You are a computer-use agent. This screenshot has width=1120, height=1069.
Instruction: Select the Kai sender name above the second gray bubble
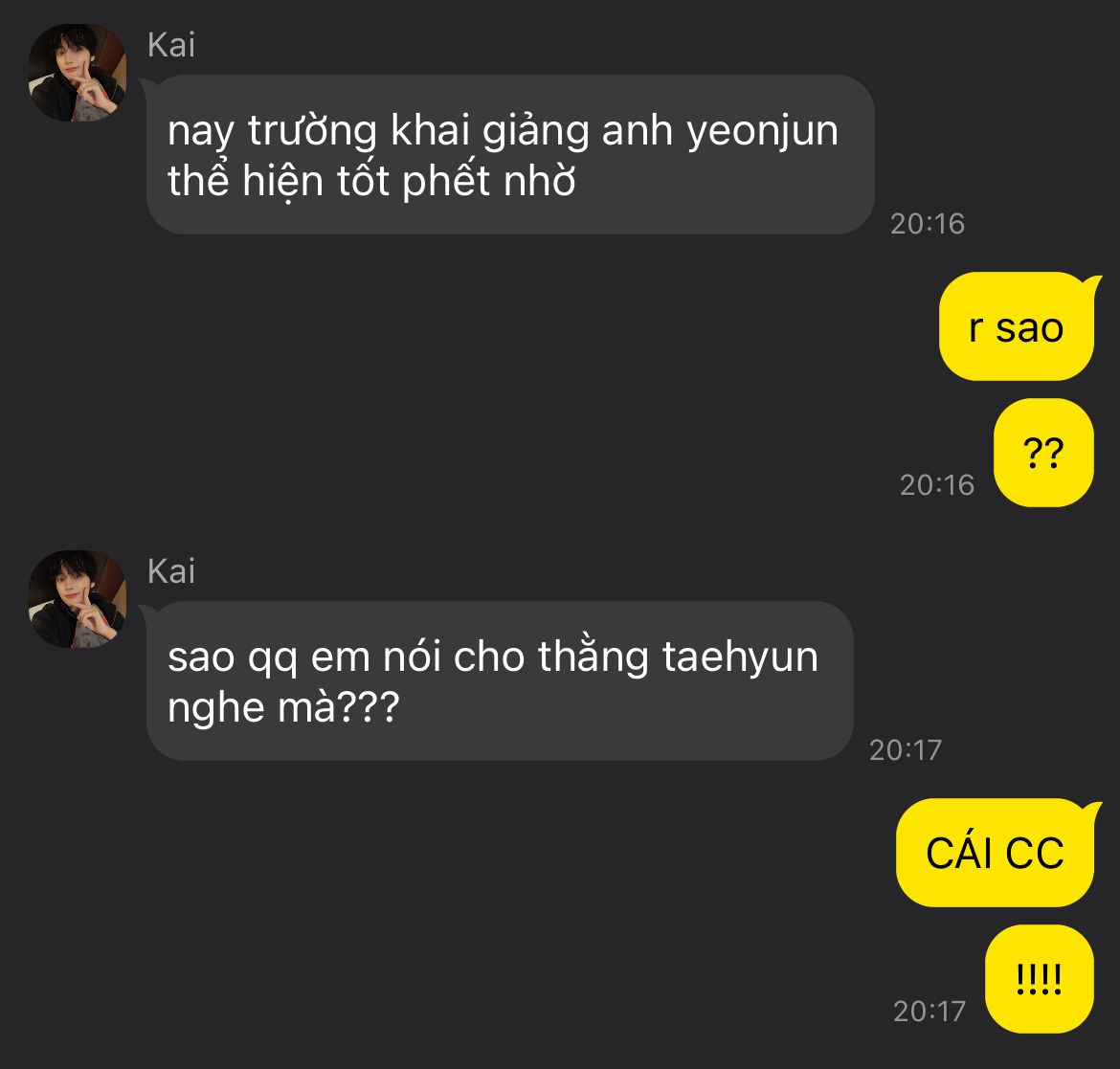tap(170, 571)
